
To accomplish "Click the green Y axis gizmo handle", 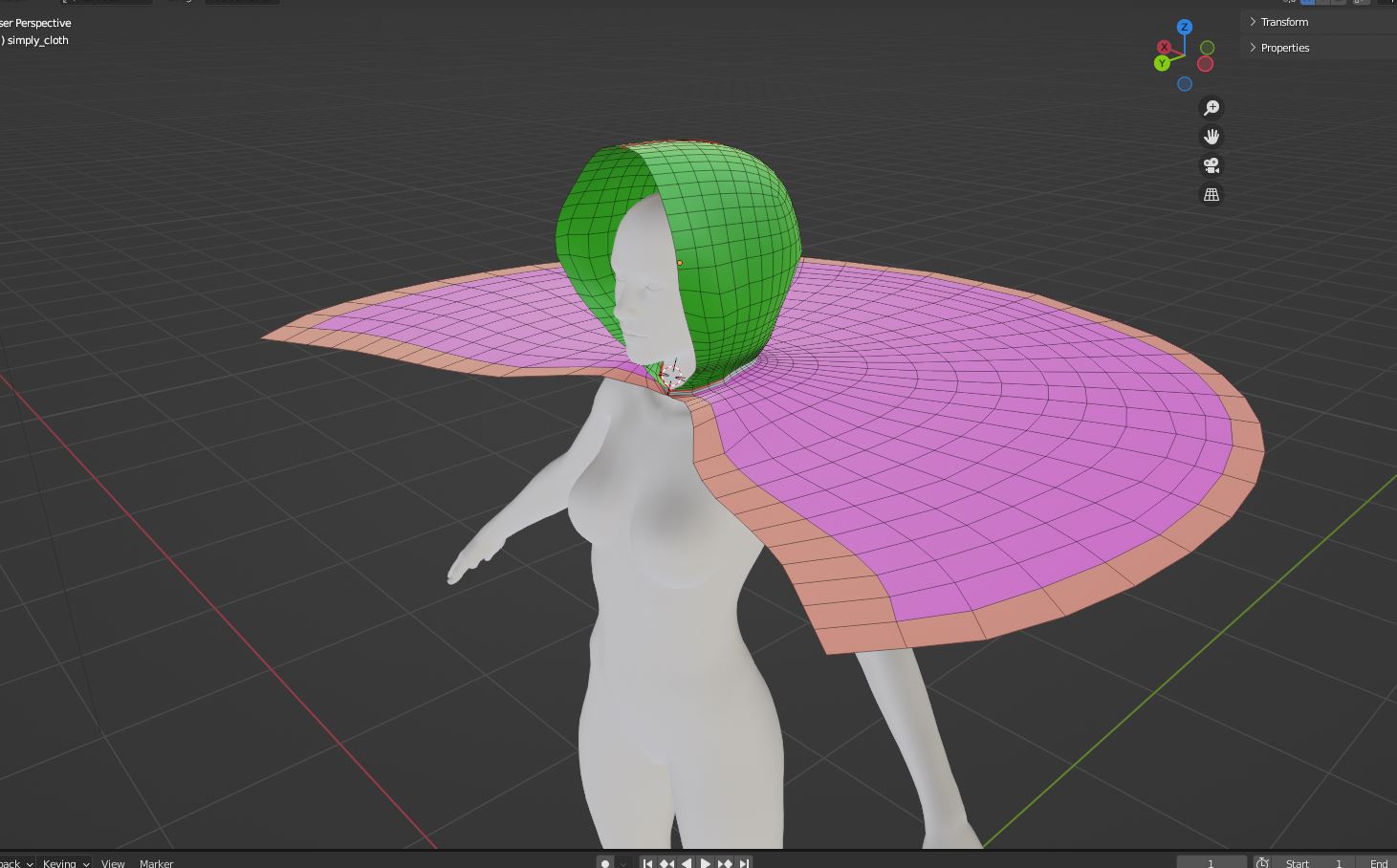I will point(1162,63).
